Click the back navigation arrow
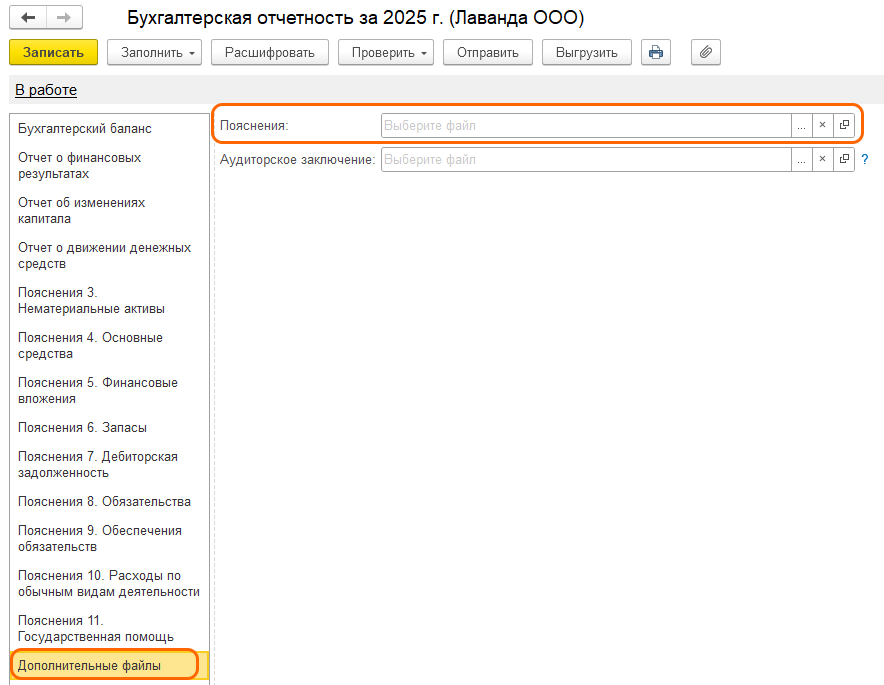 click(28, 18)
